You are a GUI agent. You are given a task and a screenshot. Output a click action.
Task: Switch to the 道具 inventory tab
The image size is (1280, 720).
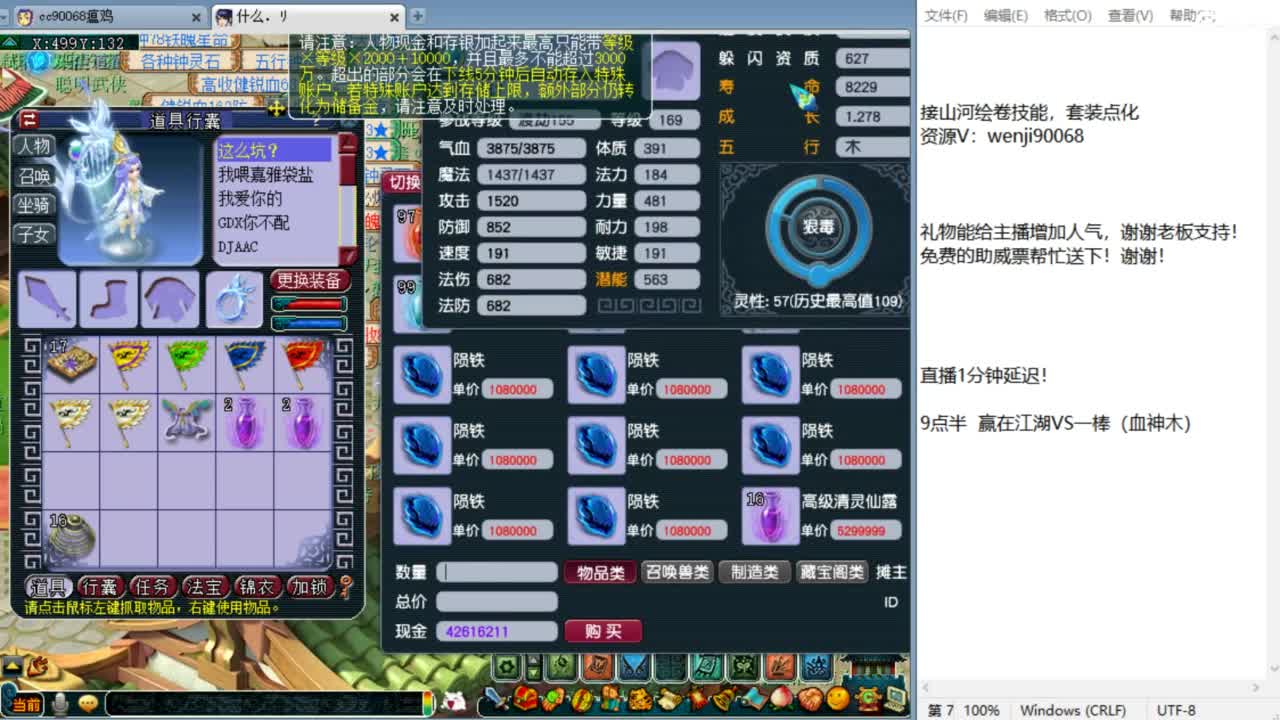(47, 587)
